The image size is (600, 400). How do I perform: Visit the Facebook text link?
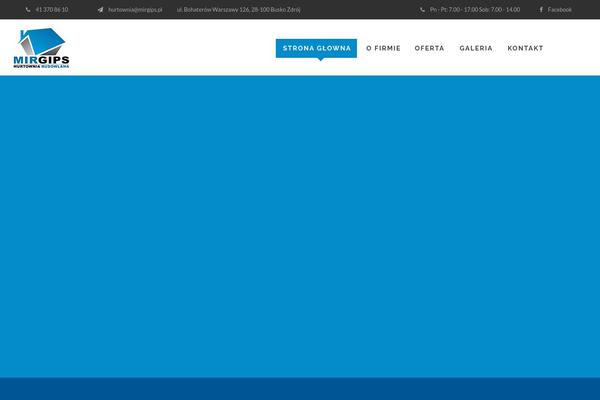(559, 10)
